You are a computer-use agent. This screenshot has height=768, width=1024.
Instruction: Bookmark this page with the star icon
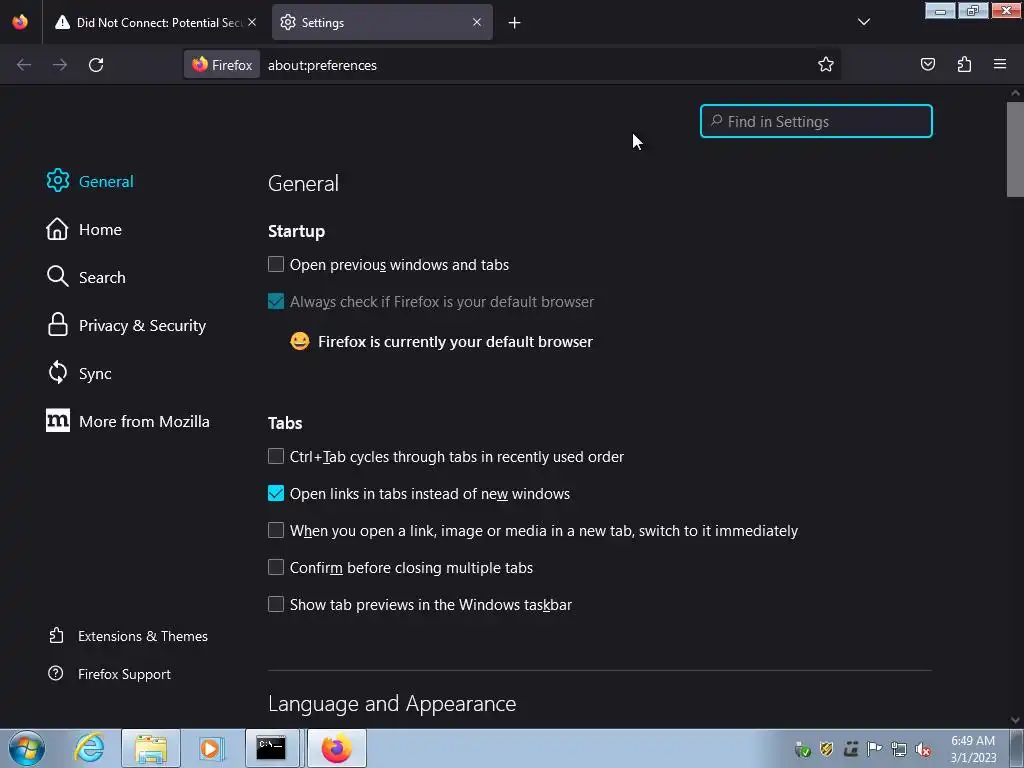pyautogui.click(x=825, y=65)
